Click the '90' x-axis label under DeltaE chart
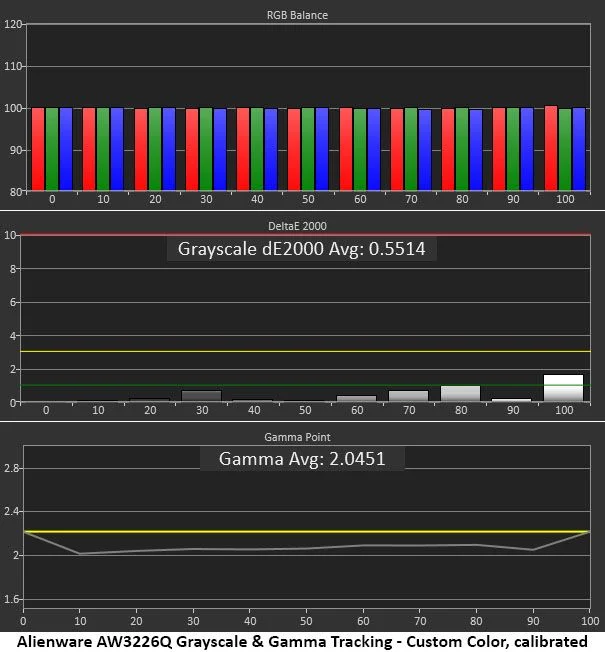Screen dimensions: 605x652 513,410
